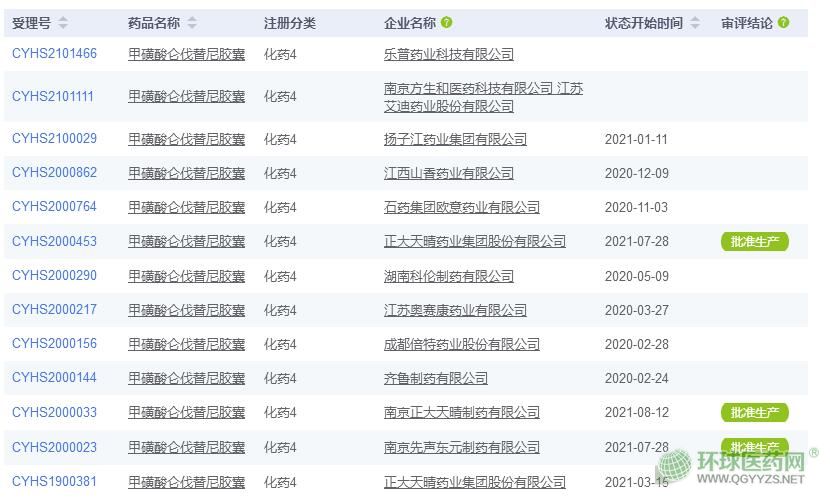Image resolution: width=830 pixels, height=501 pixels.
Task: Click 江西山香药业有限公司 company link
Action: pos(448,173)
